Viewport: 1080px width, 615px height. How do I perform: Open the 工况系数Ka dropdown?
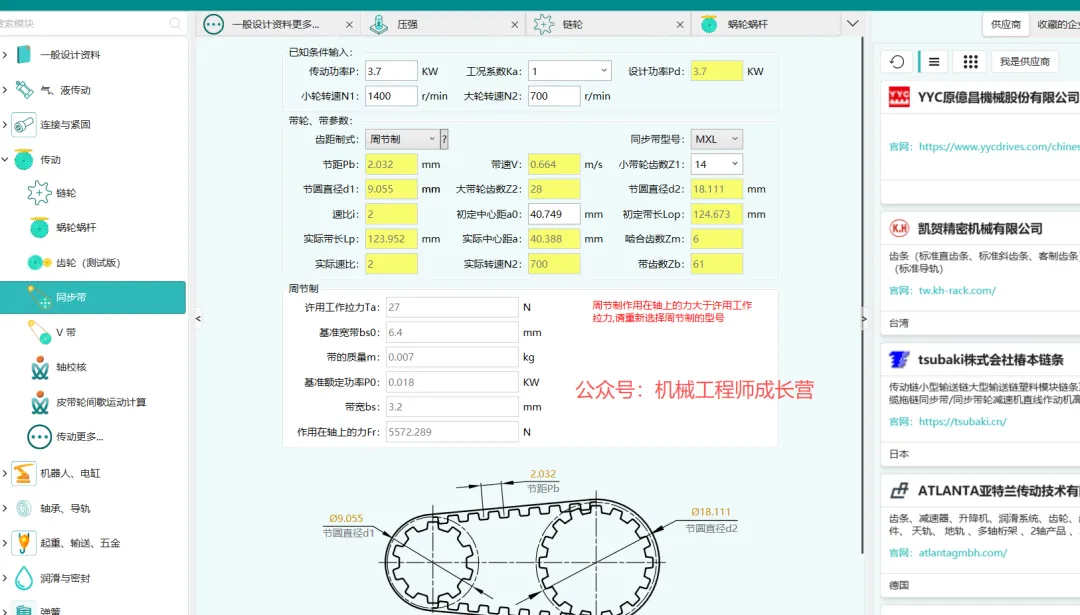(x=569, y=71)
